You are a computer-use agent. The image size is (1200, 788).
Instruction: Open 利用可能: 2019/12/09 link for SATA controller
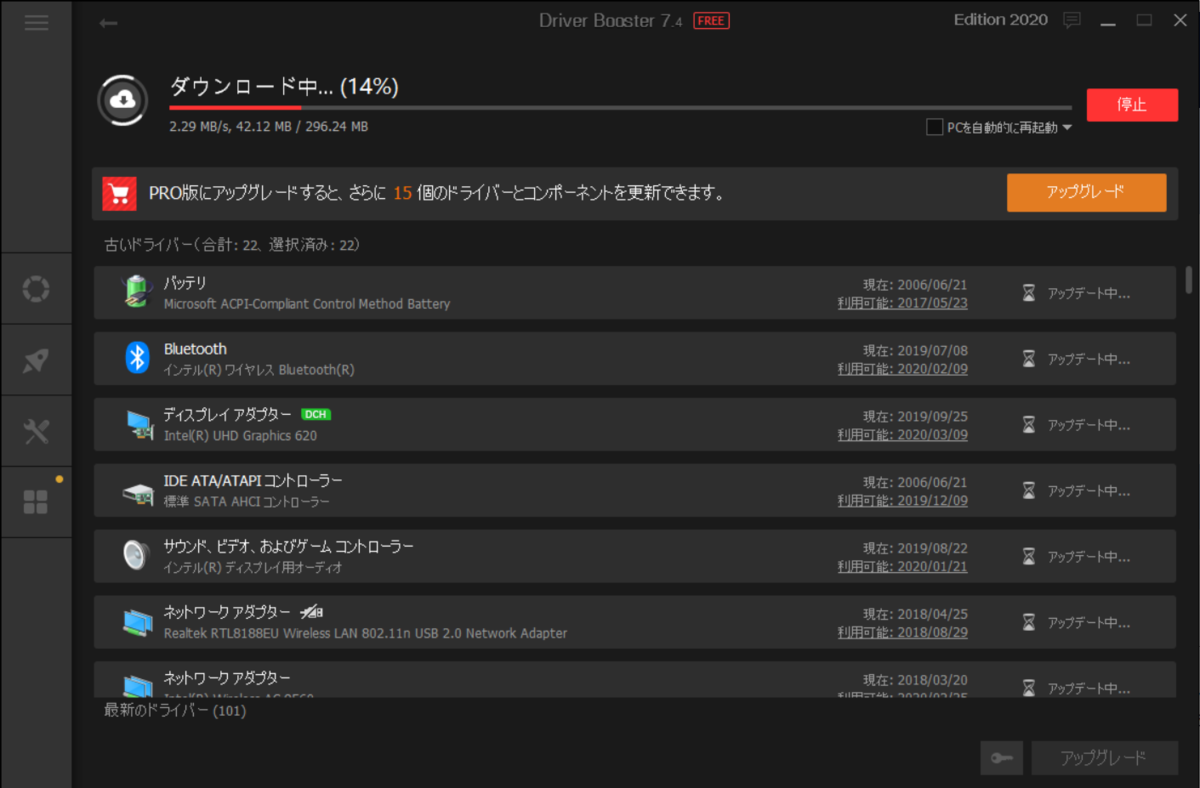tap(903, 501)
